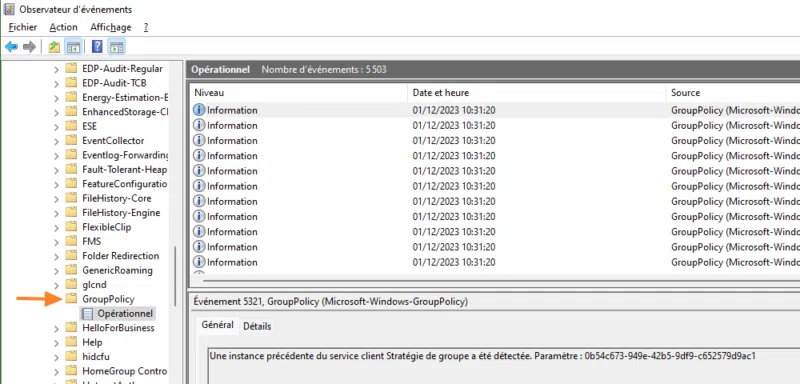Select the glcnd folder icon
800x384 pixels.
pos(71,285)
